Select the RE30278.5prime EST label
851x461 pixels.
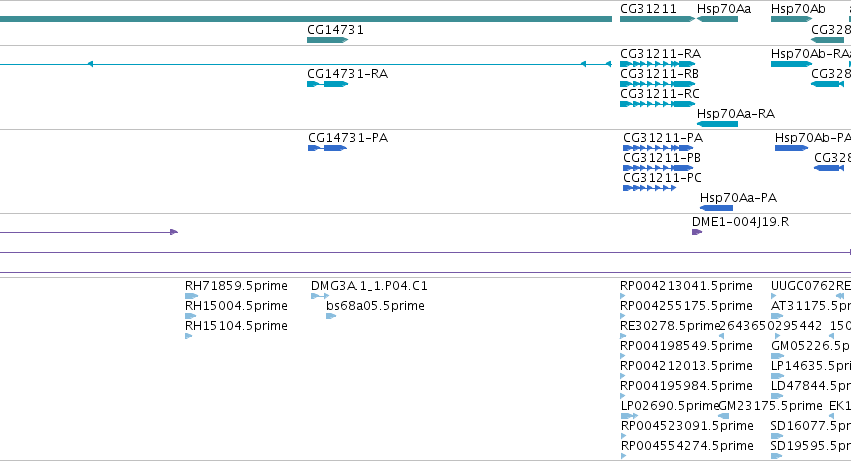(x=670, y=326)
